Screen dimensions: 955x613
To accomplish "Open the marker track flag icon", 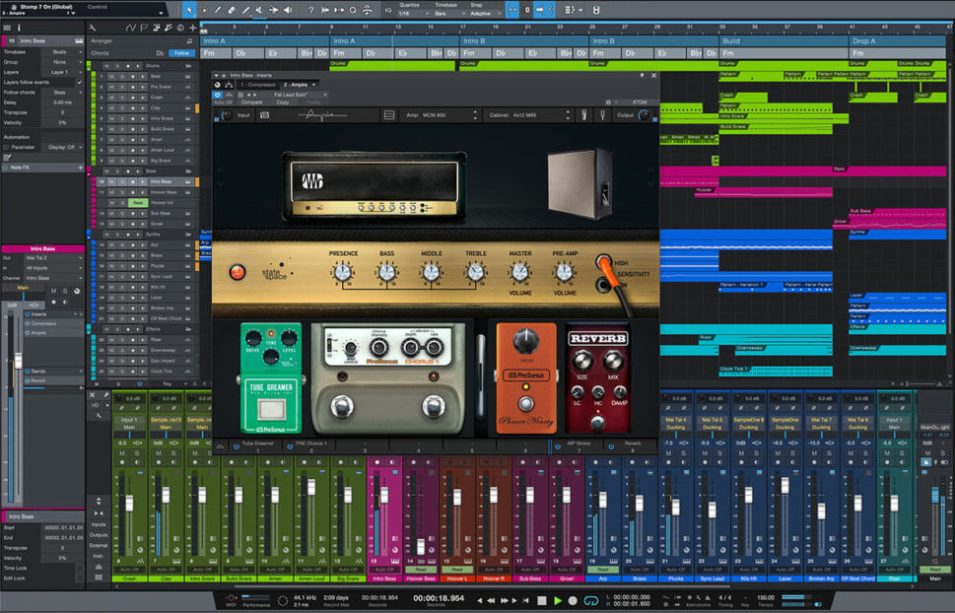I will tap(144, 27).
